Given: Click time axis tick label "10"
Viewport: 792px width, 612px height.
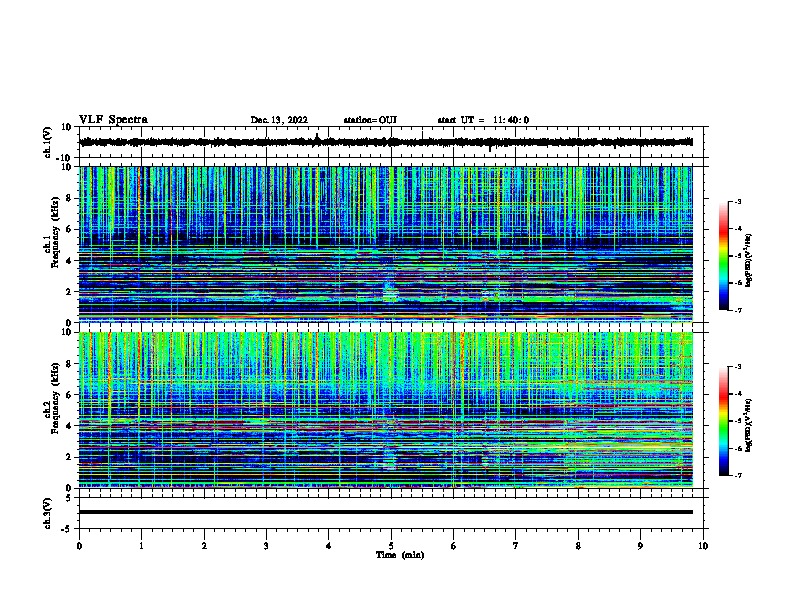Looking at the screenshot, I should pos(703,546).
